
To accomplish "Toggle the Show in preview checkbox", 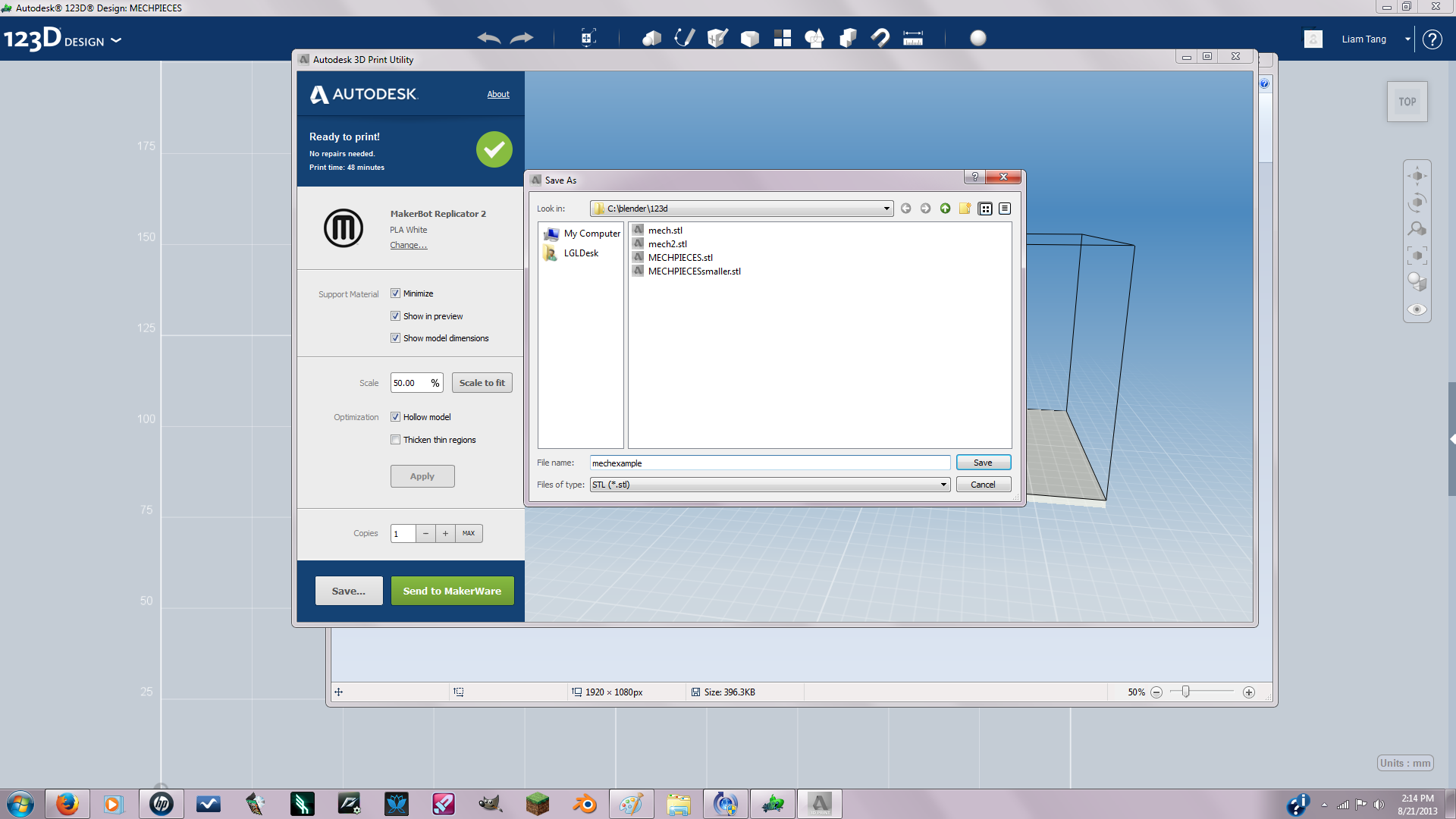I will [395, 316].
